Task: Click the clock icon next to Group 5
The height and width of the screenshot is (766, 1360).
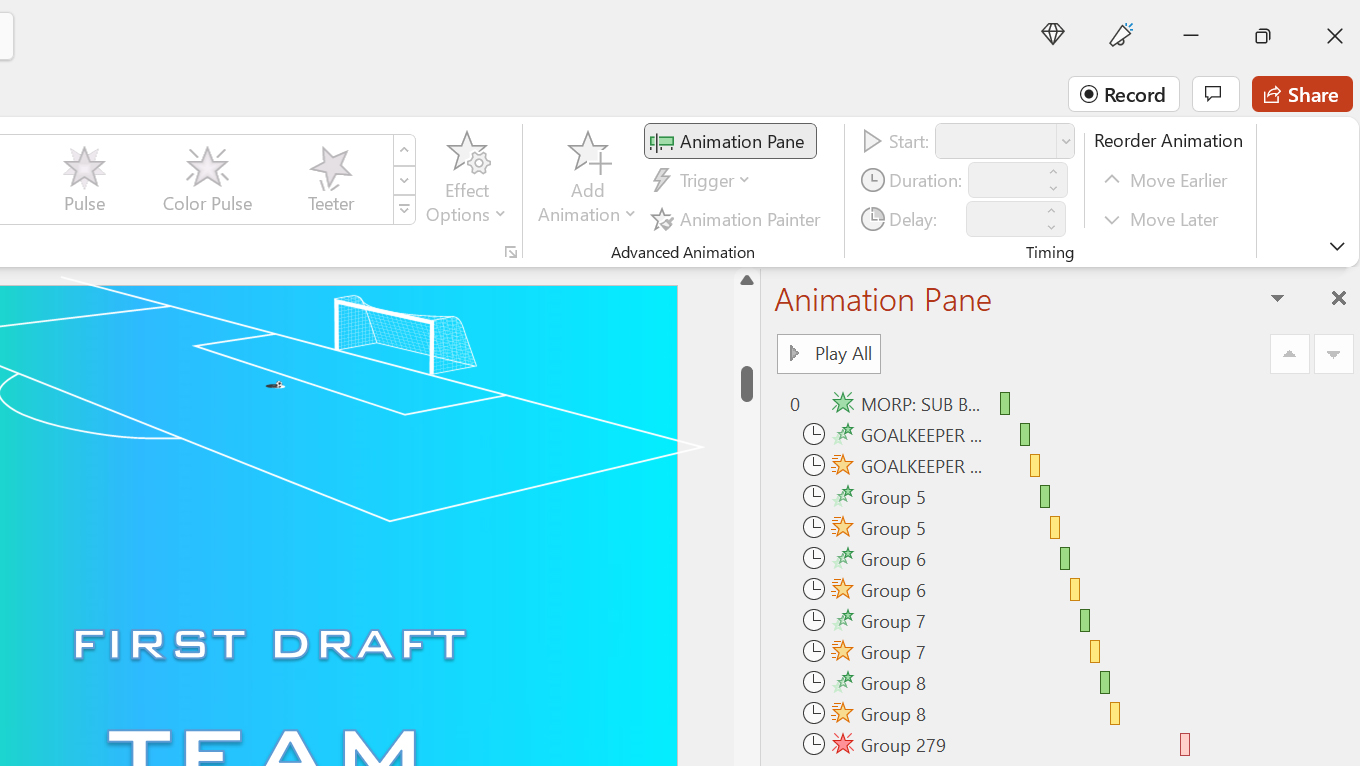Action: [813, 496]
